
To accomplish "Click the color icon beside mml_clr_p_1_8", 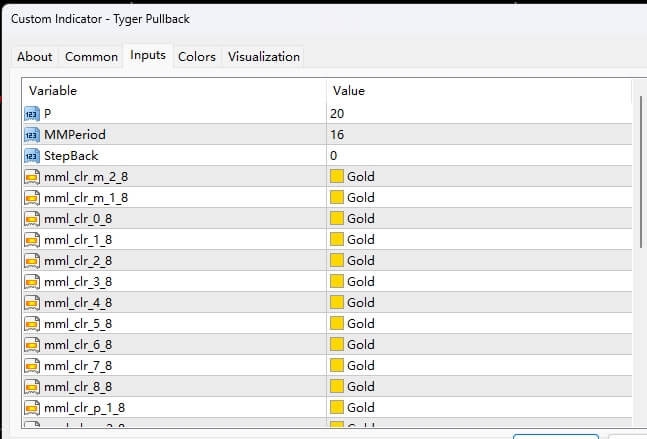I will point(31,408).
